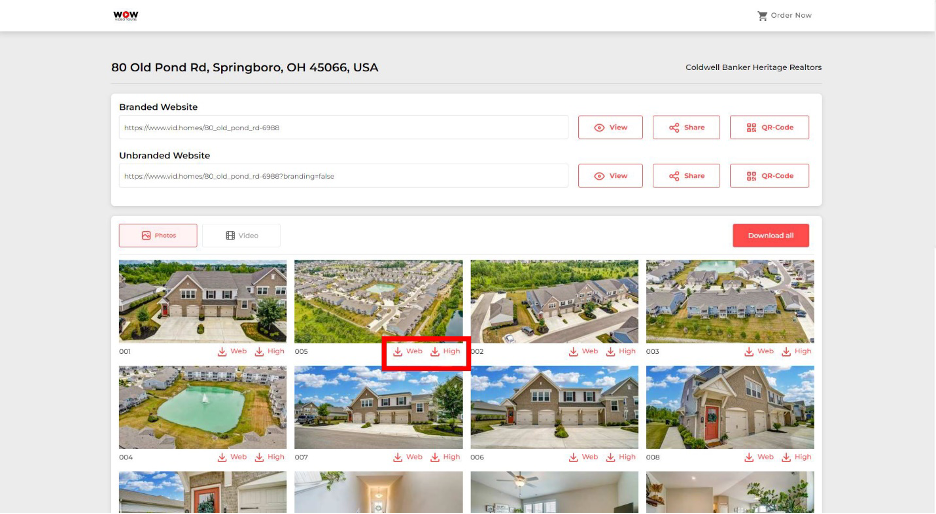Download High version of photo 004
Image resolution: width=936 pixels, height=514 pixels.
pyautogui.click(x=270, y=457)
